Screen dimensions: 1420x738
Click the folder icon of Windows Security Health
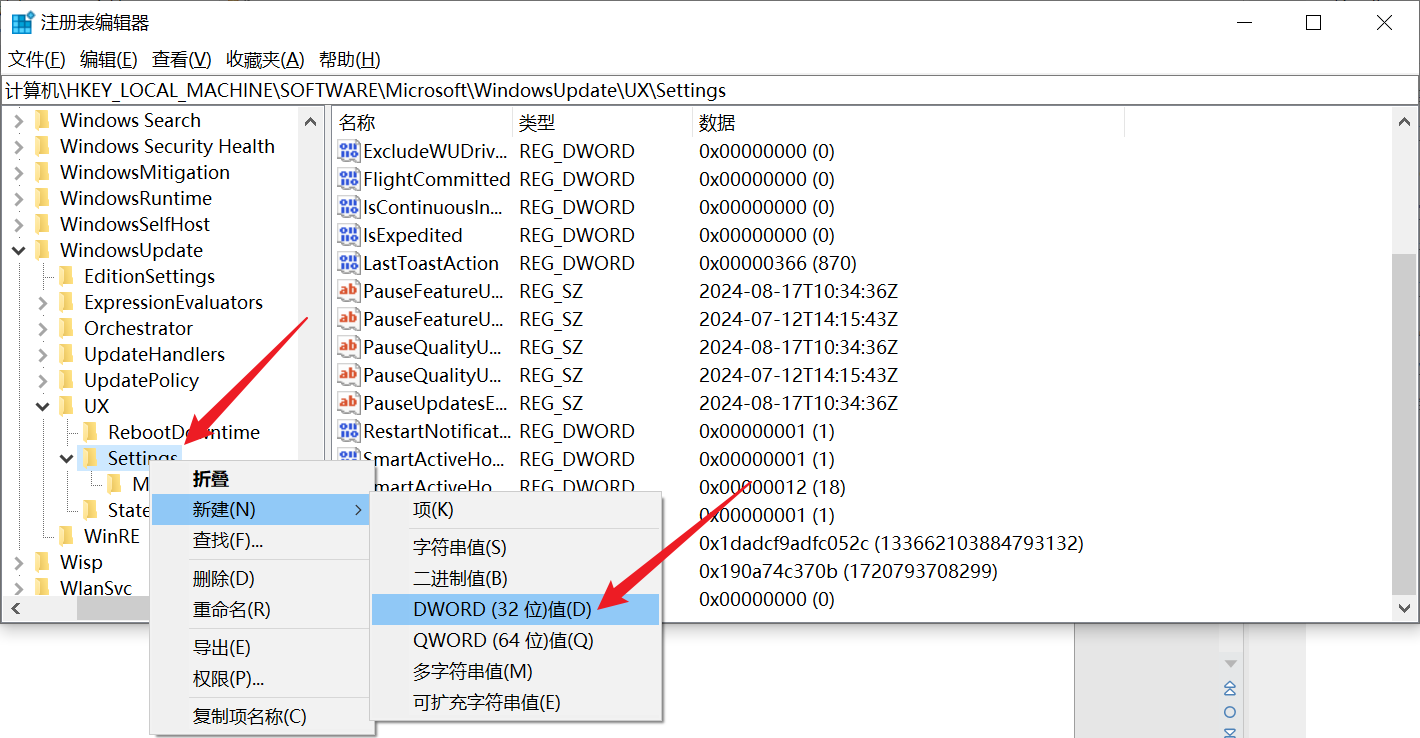[x=42, y=146]
